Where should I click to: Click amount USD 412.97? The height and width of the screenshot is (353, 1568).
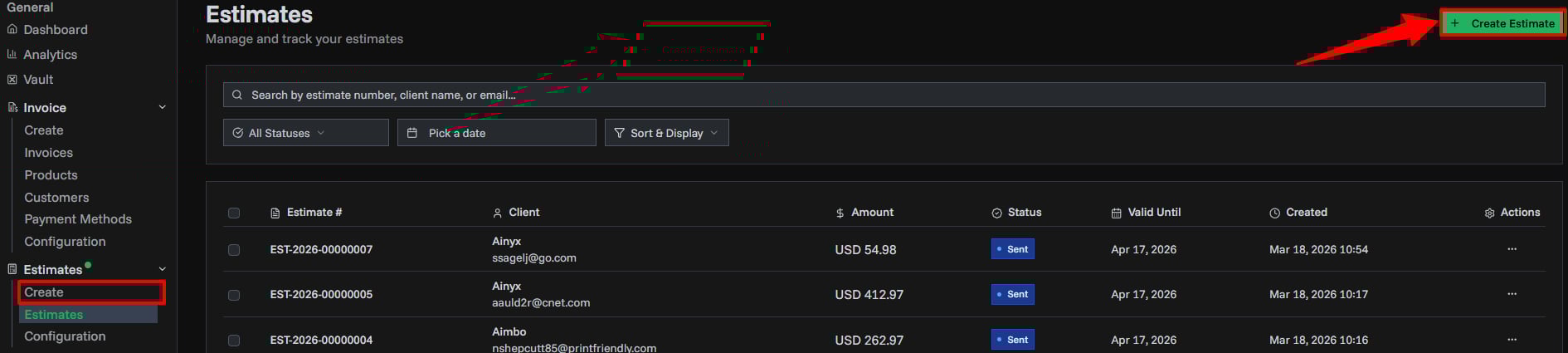[869, 294]
